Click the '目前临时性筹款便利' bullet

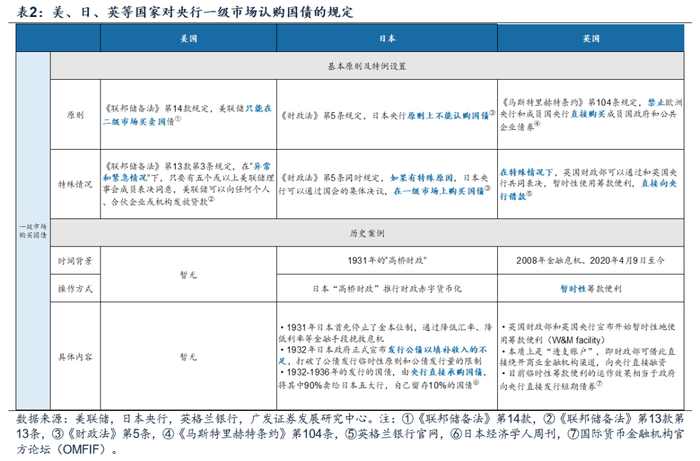click(x=588, y=379)
